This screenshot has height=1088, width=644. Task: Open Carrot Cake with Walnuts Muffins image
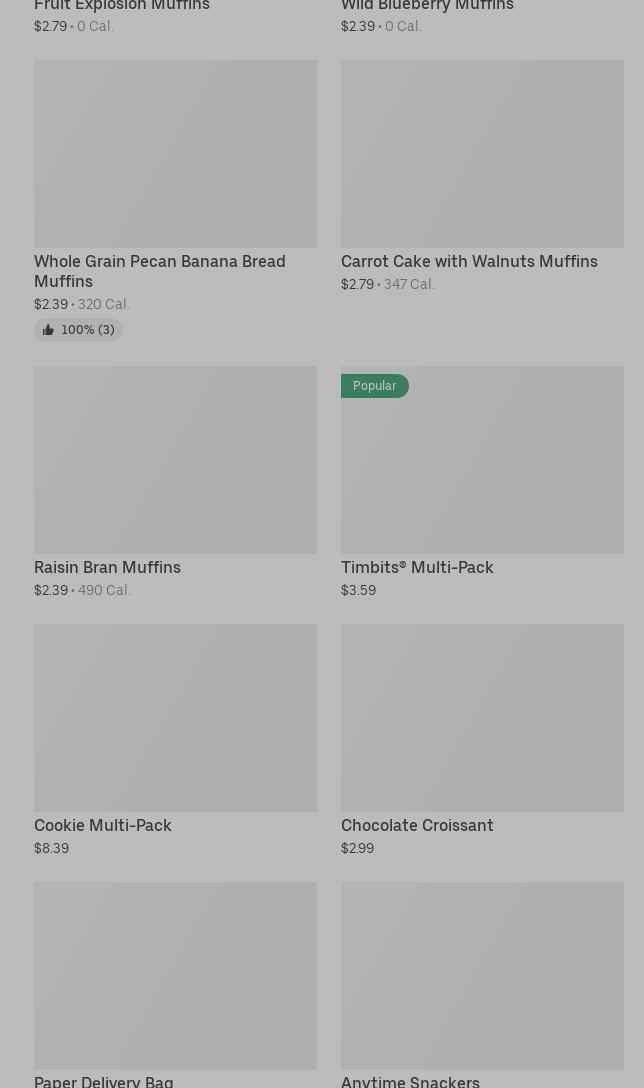point(482,154)
